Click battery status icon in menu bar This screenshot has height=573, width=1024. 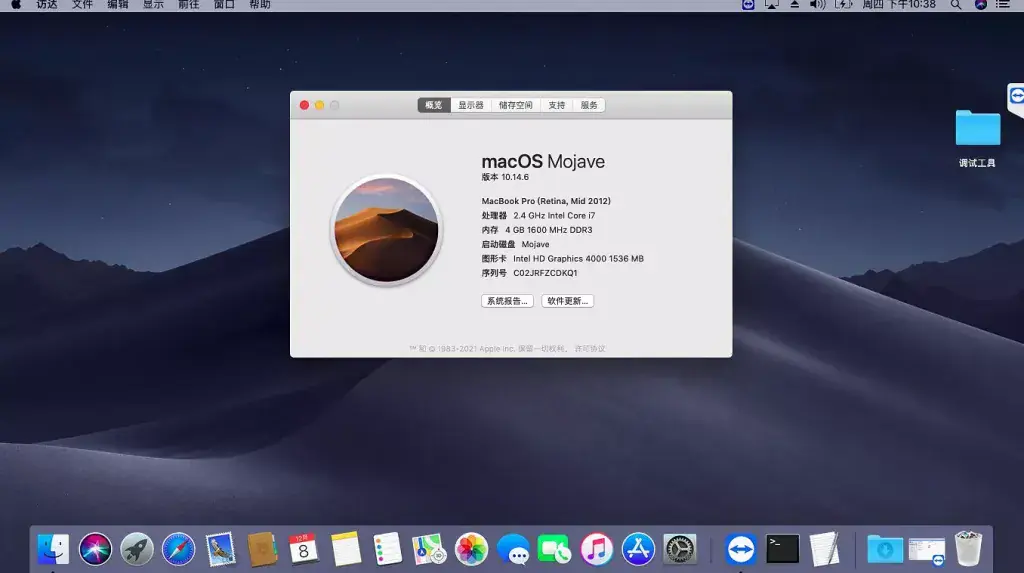coord(844,5)
